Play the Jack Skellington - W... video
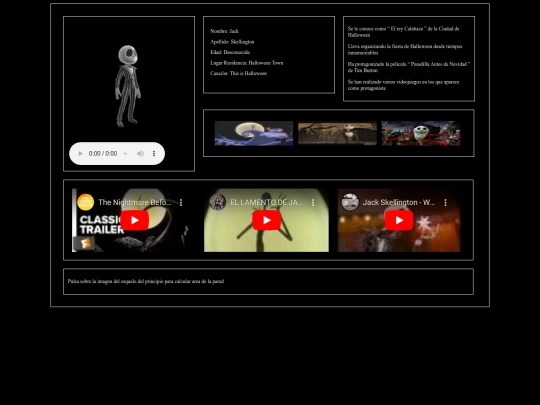Image resolution: width=540 pixels, height=405 pixels. click(399, 220)
